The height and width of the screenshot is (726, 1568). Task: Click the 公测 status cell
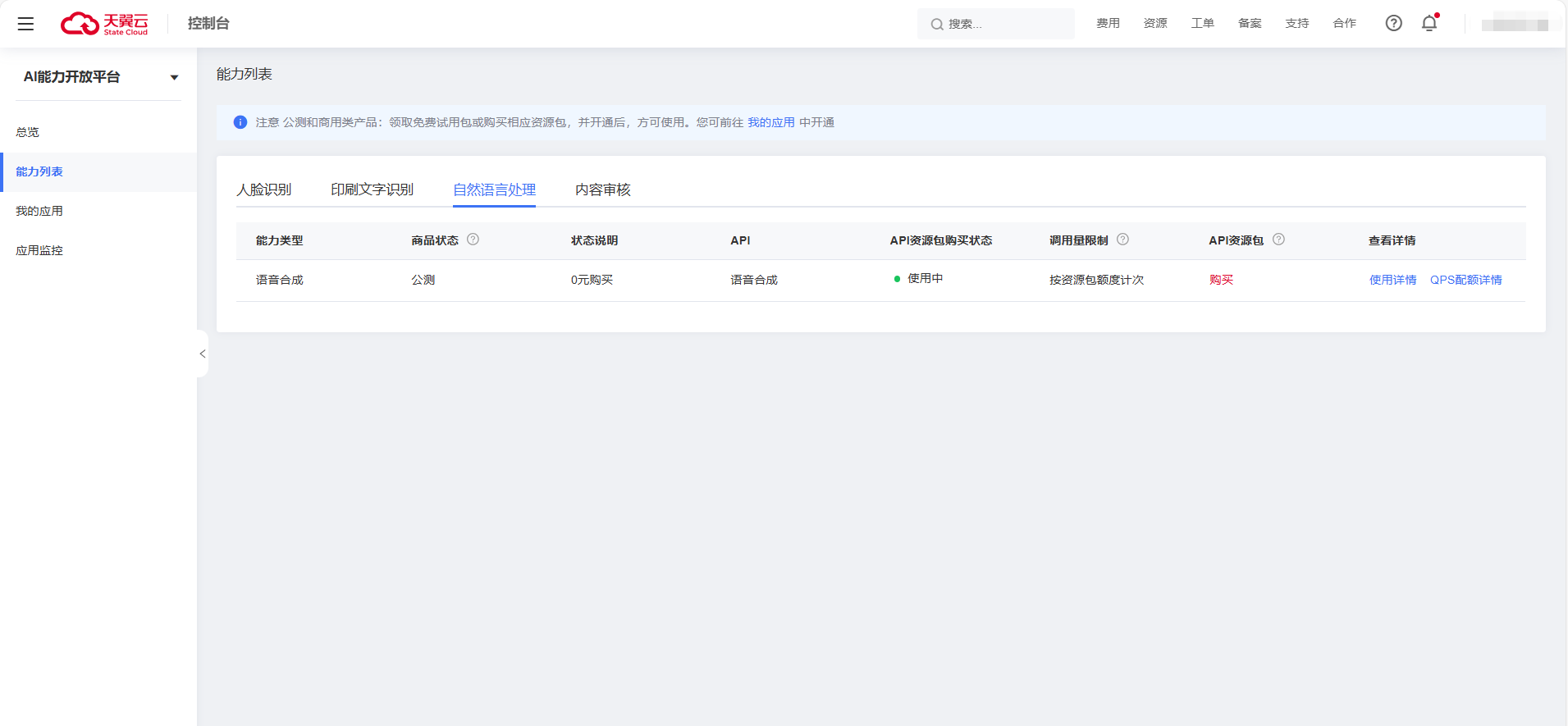pyautogui.click(x=423, y=280)
